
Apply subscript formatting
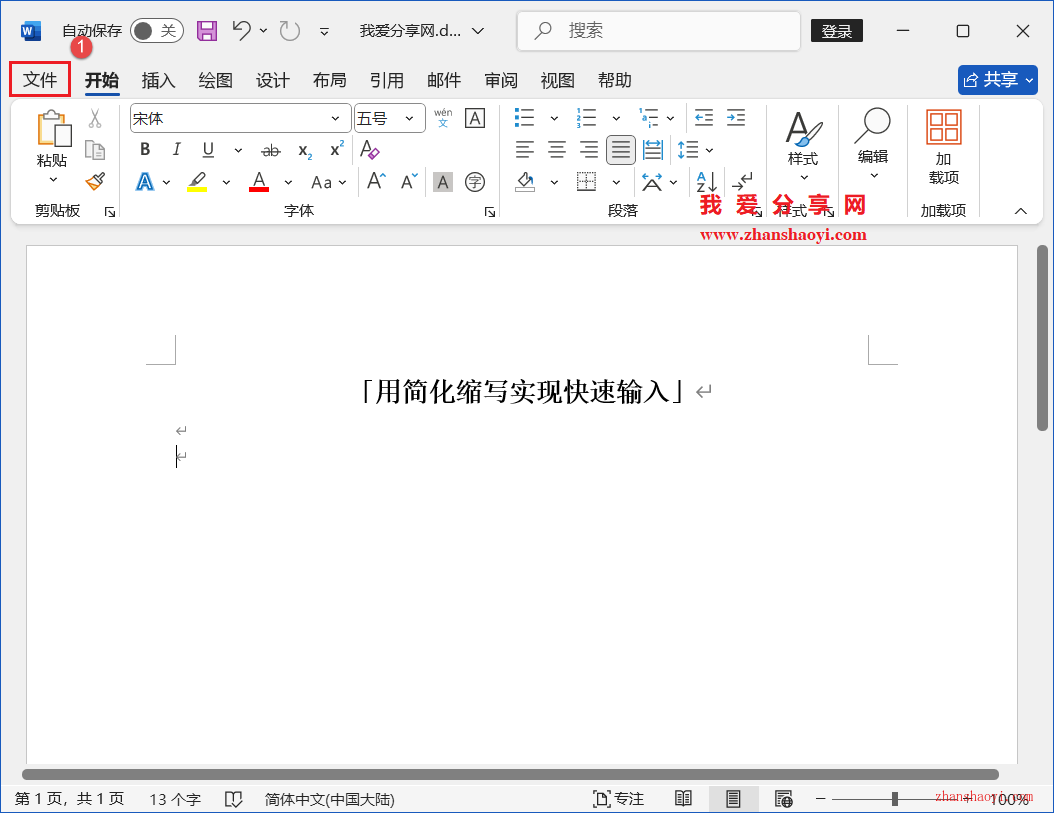(305, 151)
